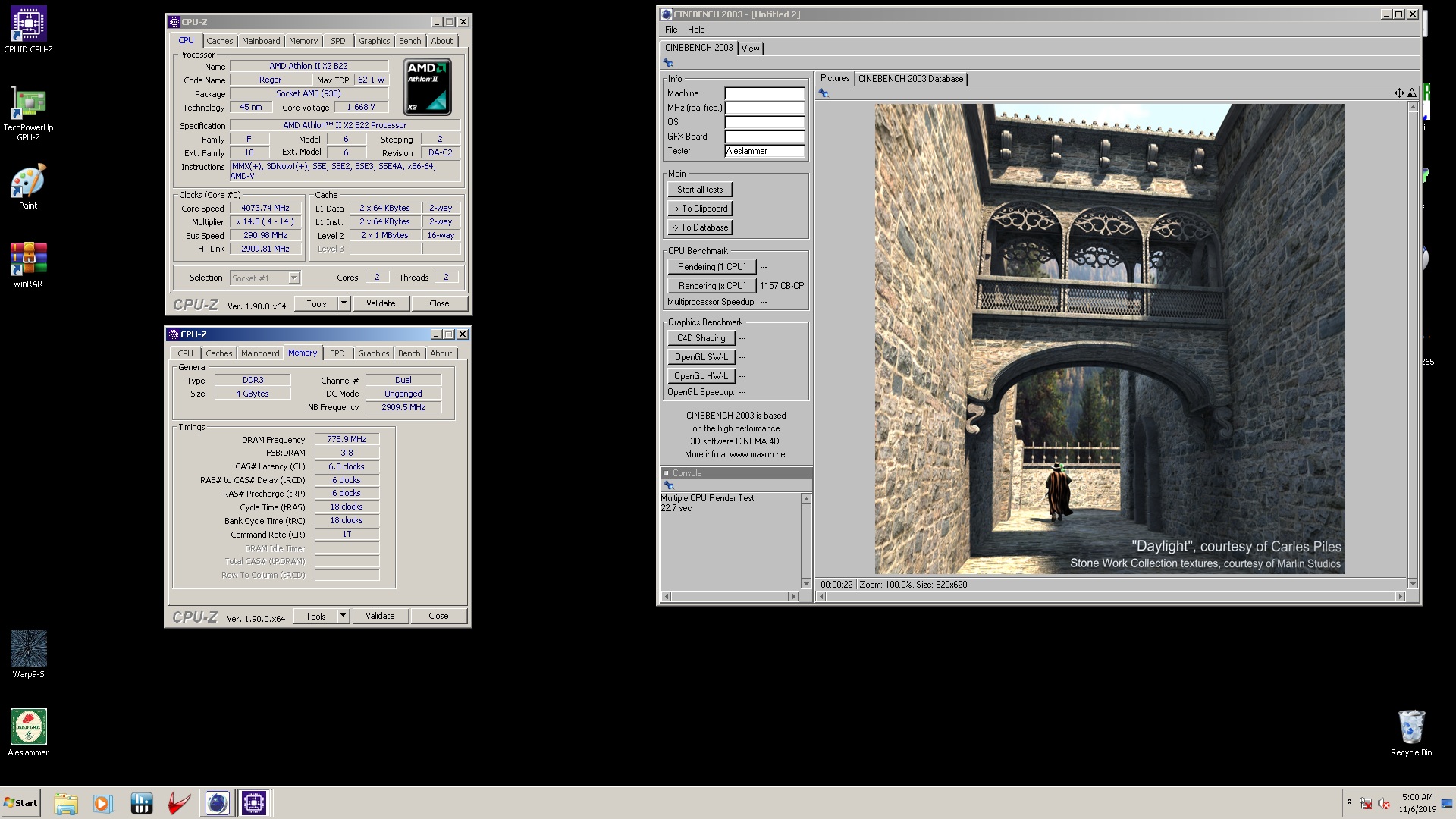Switch to the View tab in CINEBENCH
1456x819 pixels.
tap(750, 49)
